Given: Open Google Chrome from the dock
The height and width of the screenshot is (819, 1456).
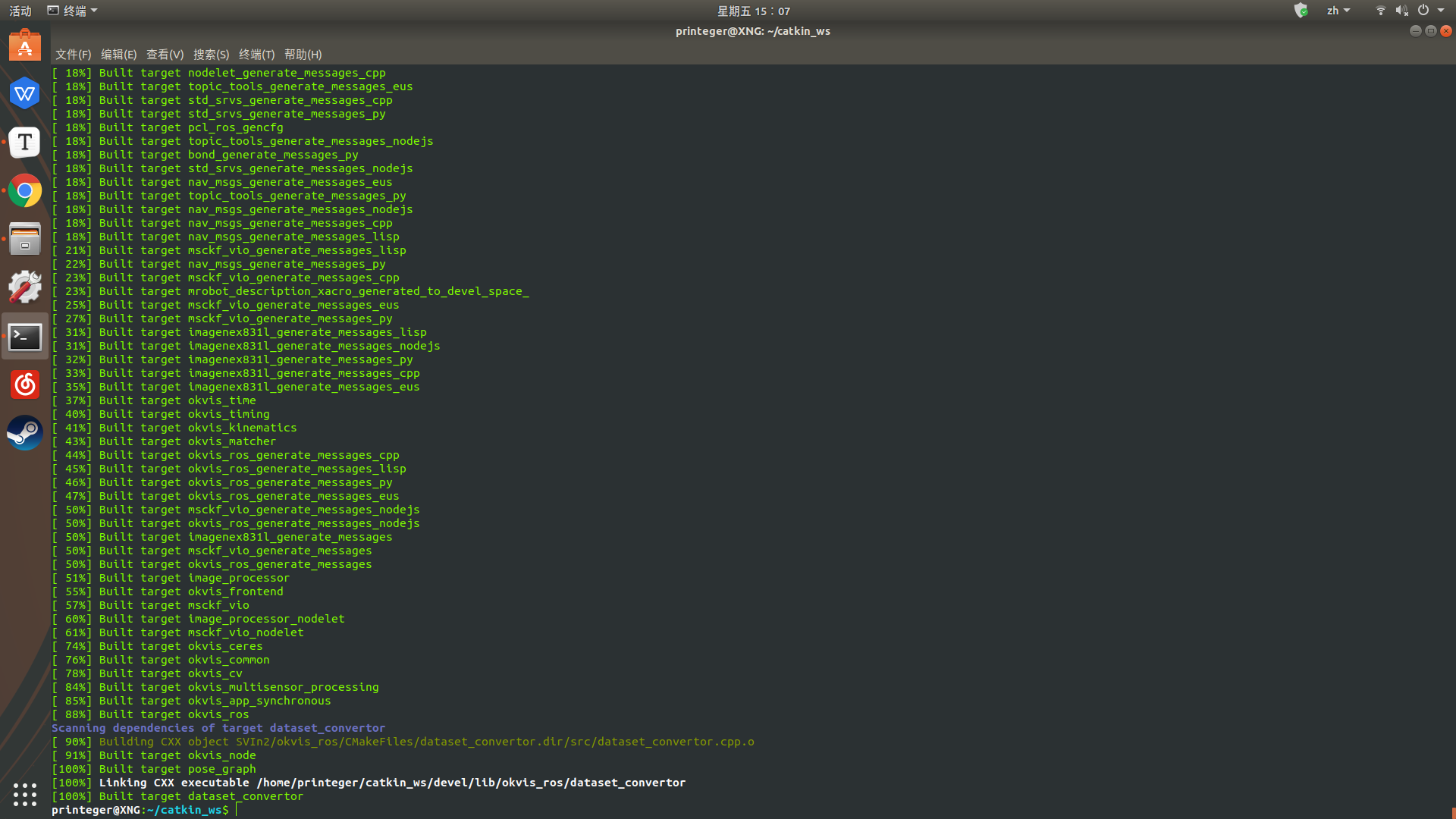Looking at the screenshot, I should [x=25, y=191].
